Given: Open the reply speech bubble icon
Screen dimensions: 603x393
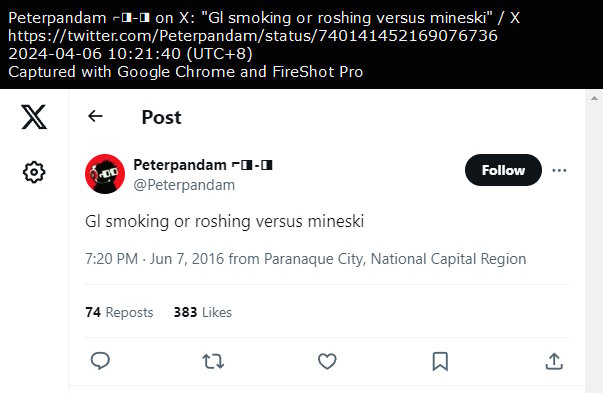Looking at the screenshot, I should [100, 361].
